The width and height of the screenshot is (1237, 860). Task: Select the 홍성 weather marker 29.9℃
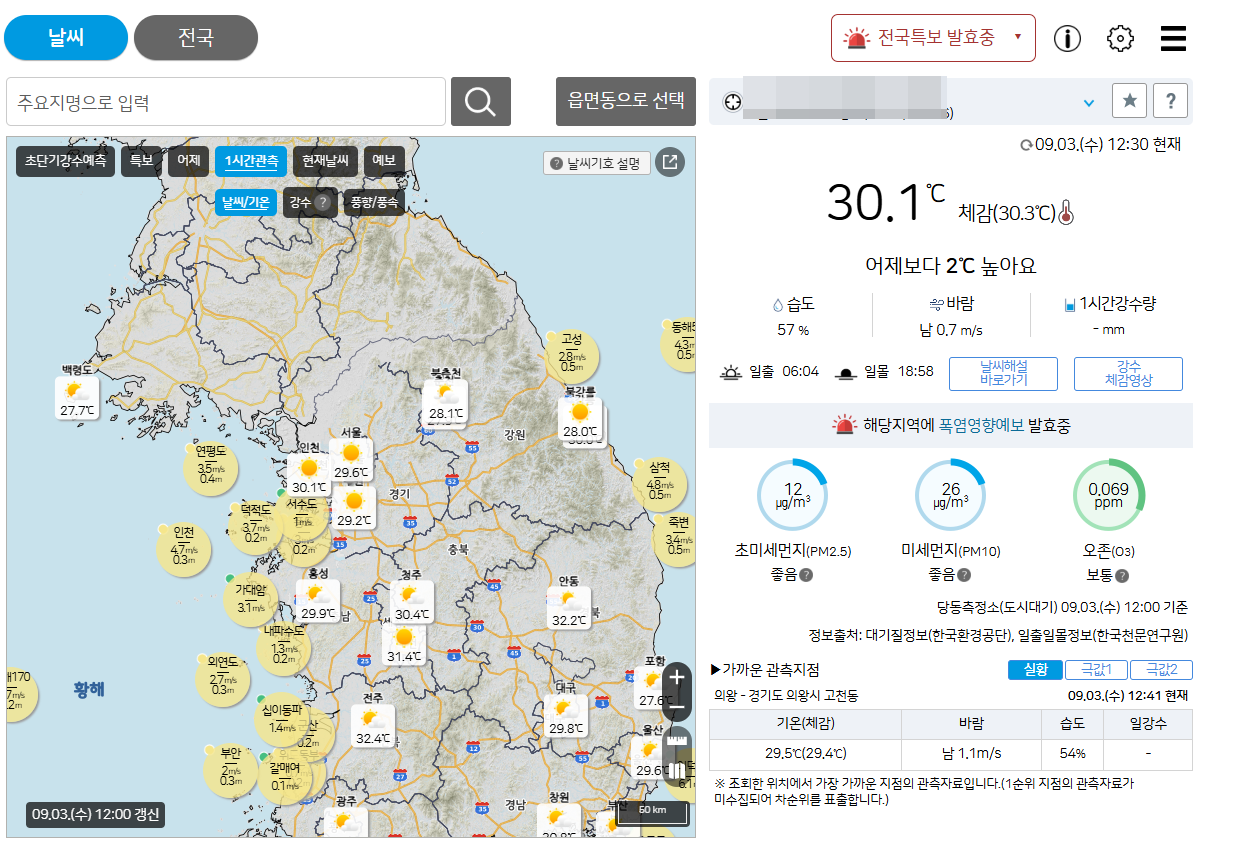(x=318, y=602)
